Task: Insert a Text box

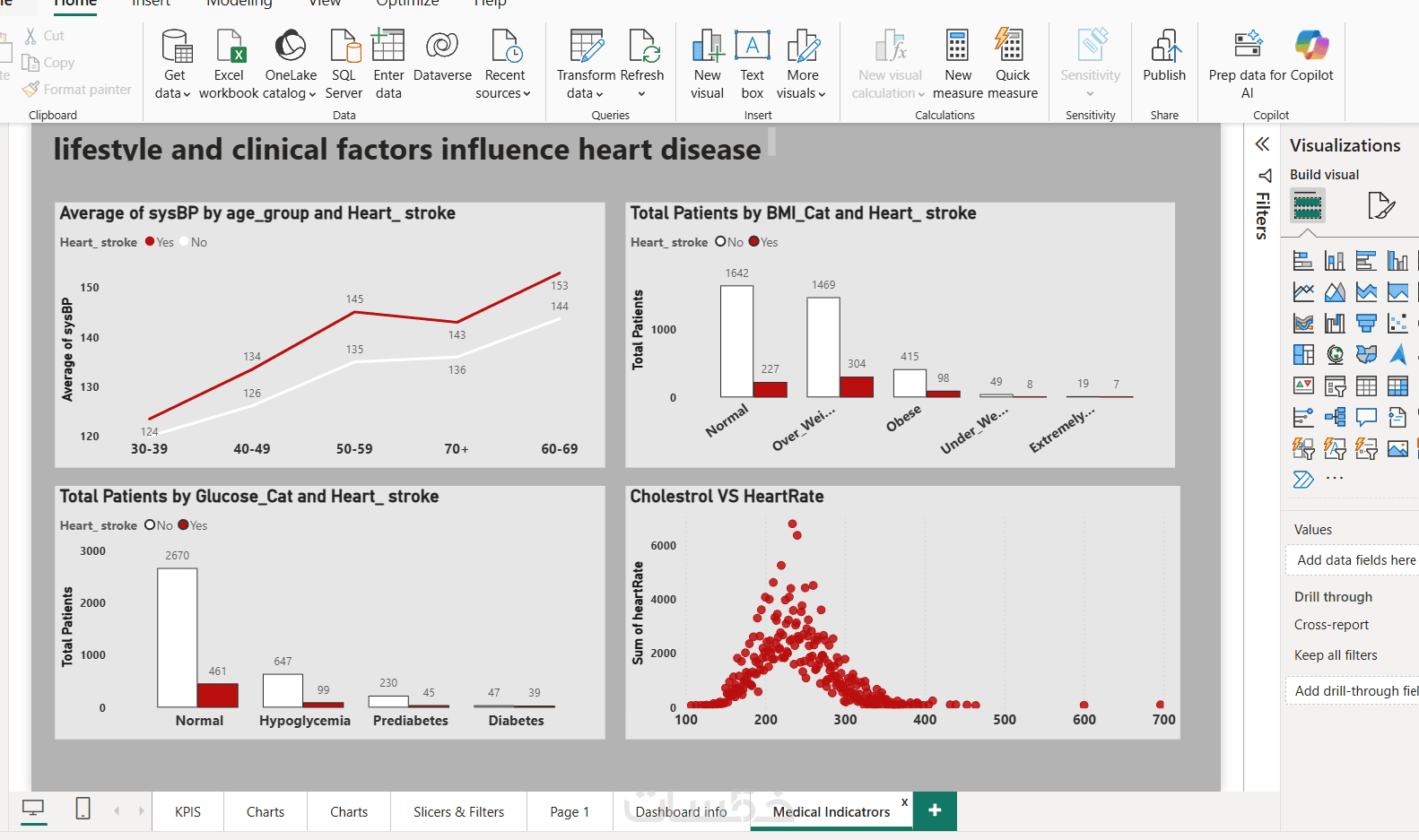Action: [x=753, y=64]
